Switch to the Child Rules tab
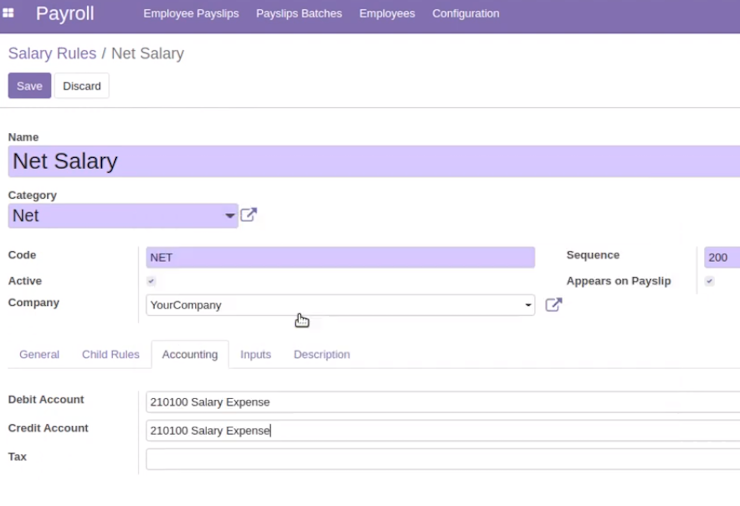 tap(110, 354)
